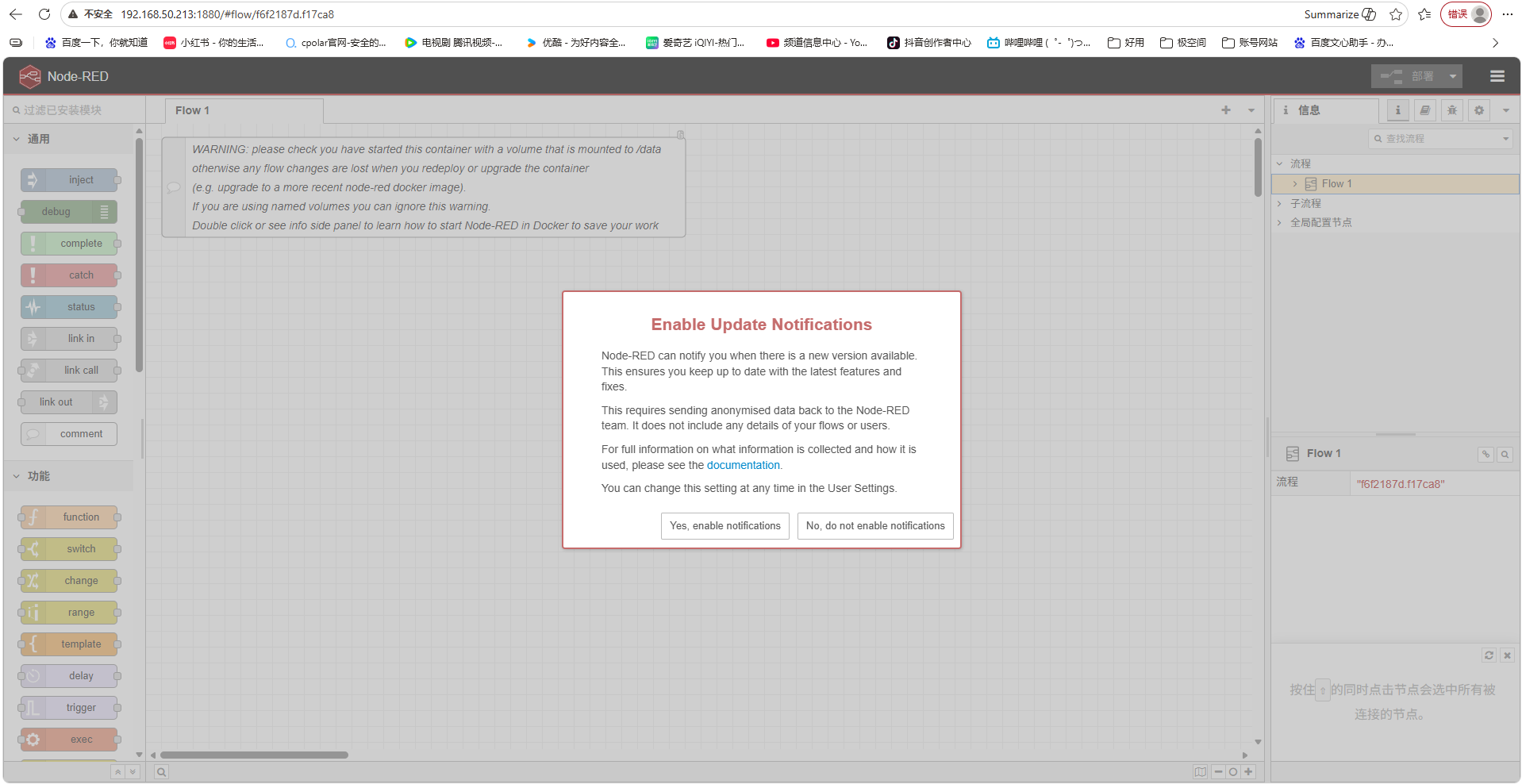The height and width of the screenshot is (784, 1522).
Task: Open the deploy options dropdown arrow
Action: [1453, 76]
